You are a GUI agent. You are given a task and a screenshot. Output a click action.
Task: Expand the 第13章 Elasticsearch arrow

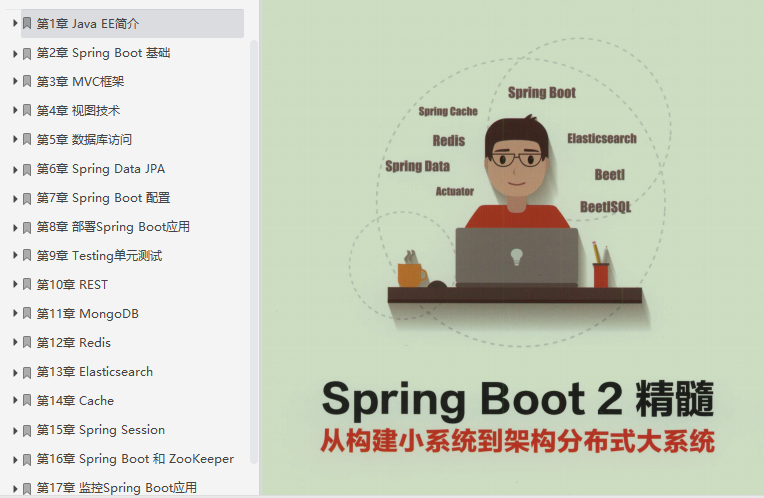15,372
